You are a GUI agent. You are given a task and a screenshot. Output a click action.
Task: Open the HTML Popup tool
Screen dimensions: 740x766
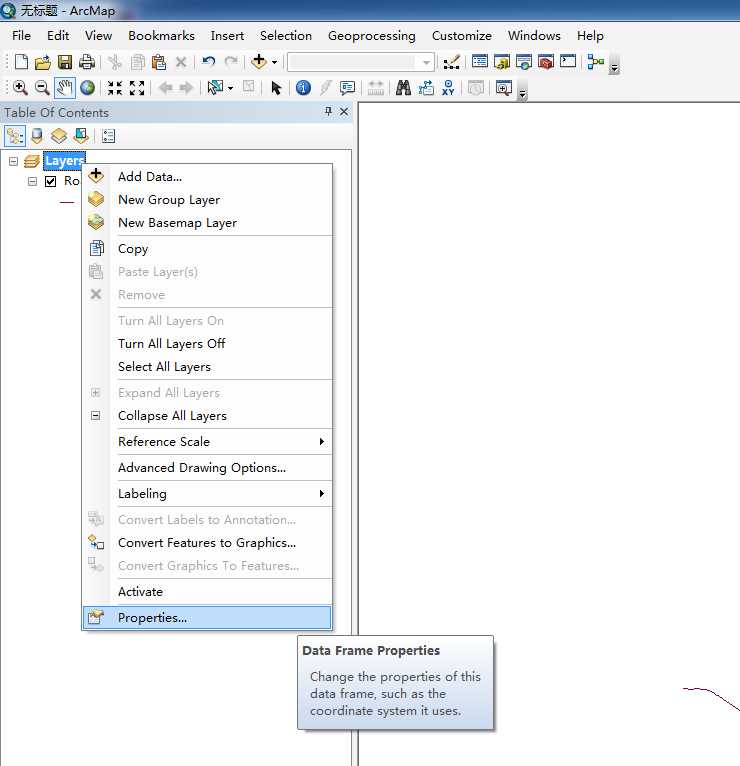(347, 88)
